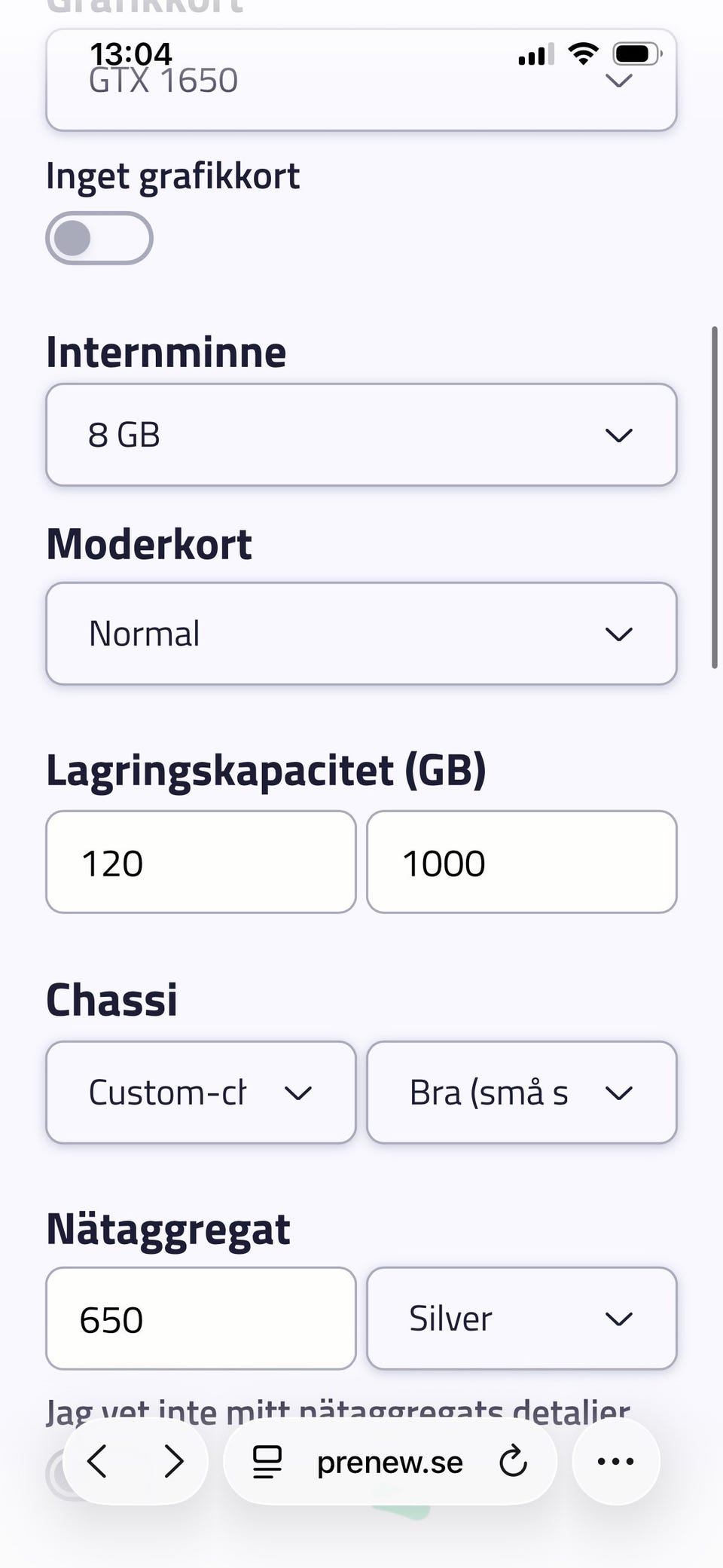Select the Custom chassis type dropdown
723x1568 pixels.
[x=200, y=1093]
